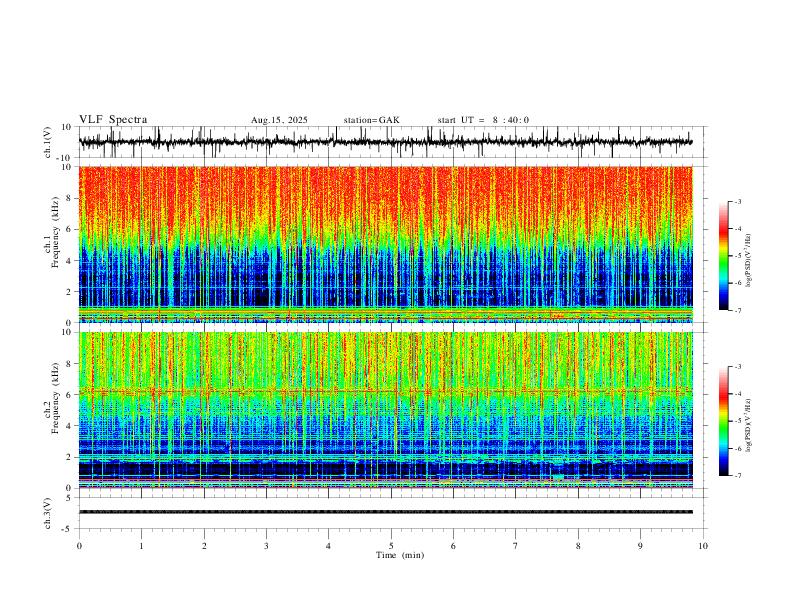Click the "ch.2 Frequency (kHz)" axis label
792x612 pixels.
click(52, 398)
